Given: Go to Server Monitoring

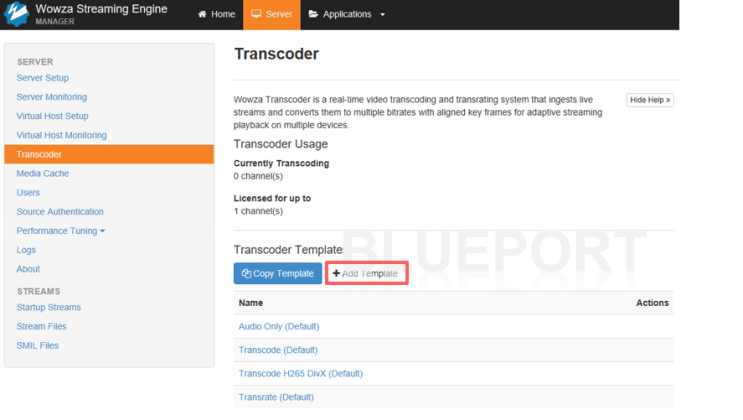Looking at the screenshot, I should (x=52, y=97).
